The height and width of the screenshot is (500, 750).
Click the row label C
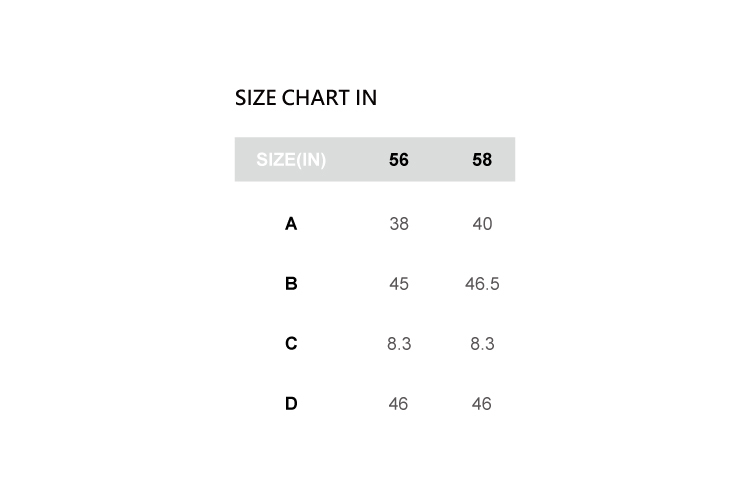pyautogui.click(x=291, y=344)
